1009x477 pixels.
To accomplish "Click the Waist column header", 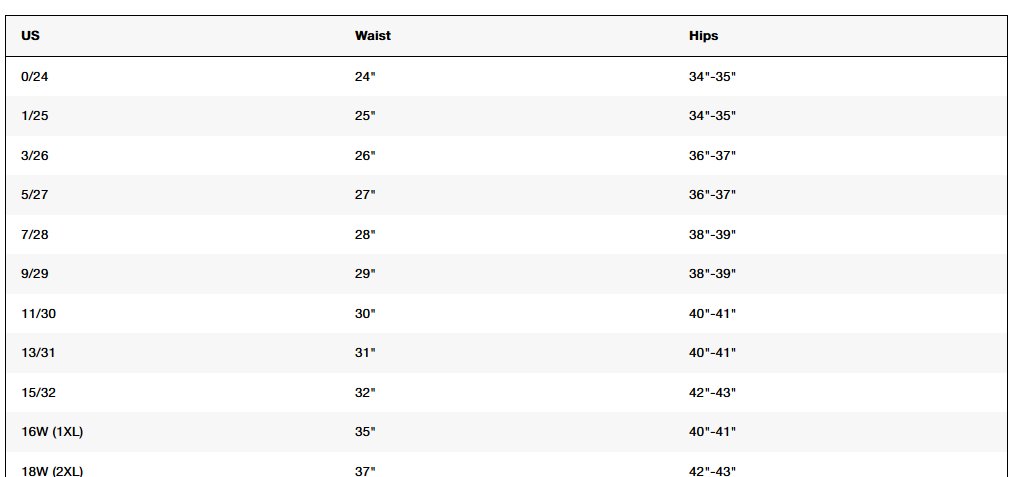I will pos(373,36).
